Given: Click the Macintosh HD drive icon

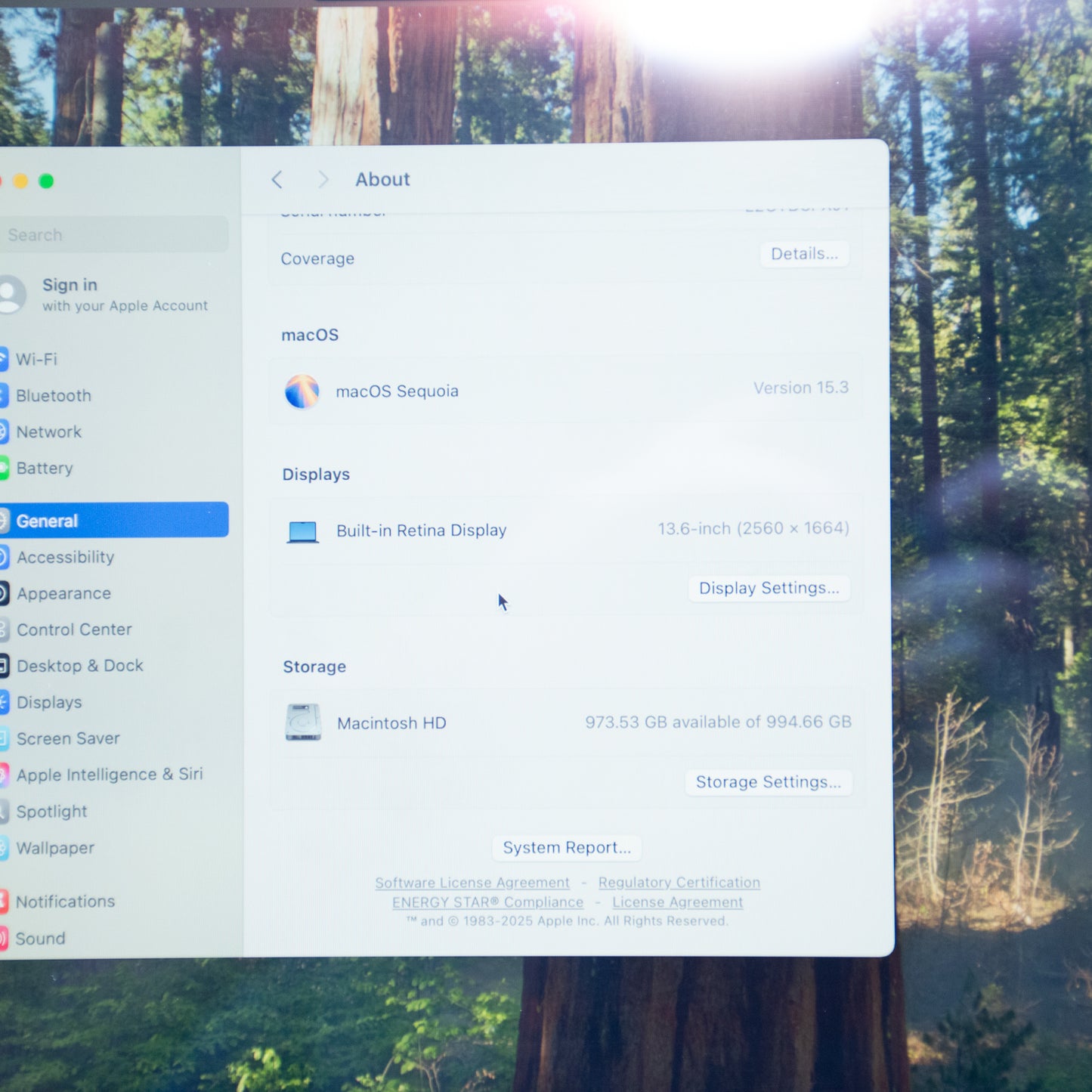Looking at the screenshot, I should point(303,722).
